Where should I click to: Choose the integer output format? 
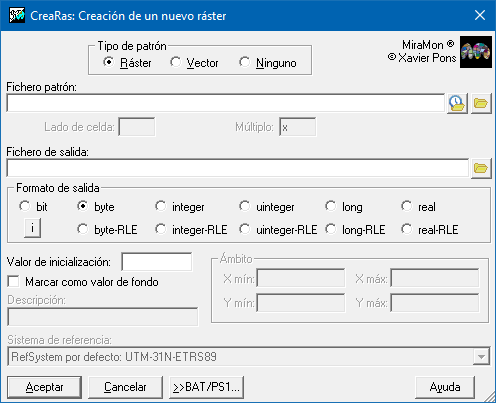coord(180,207)
